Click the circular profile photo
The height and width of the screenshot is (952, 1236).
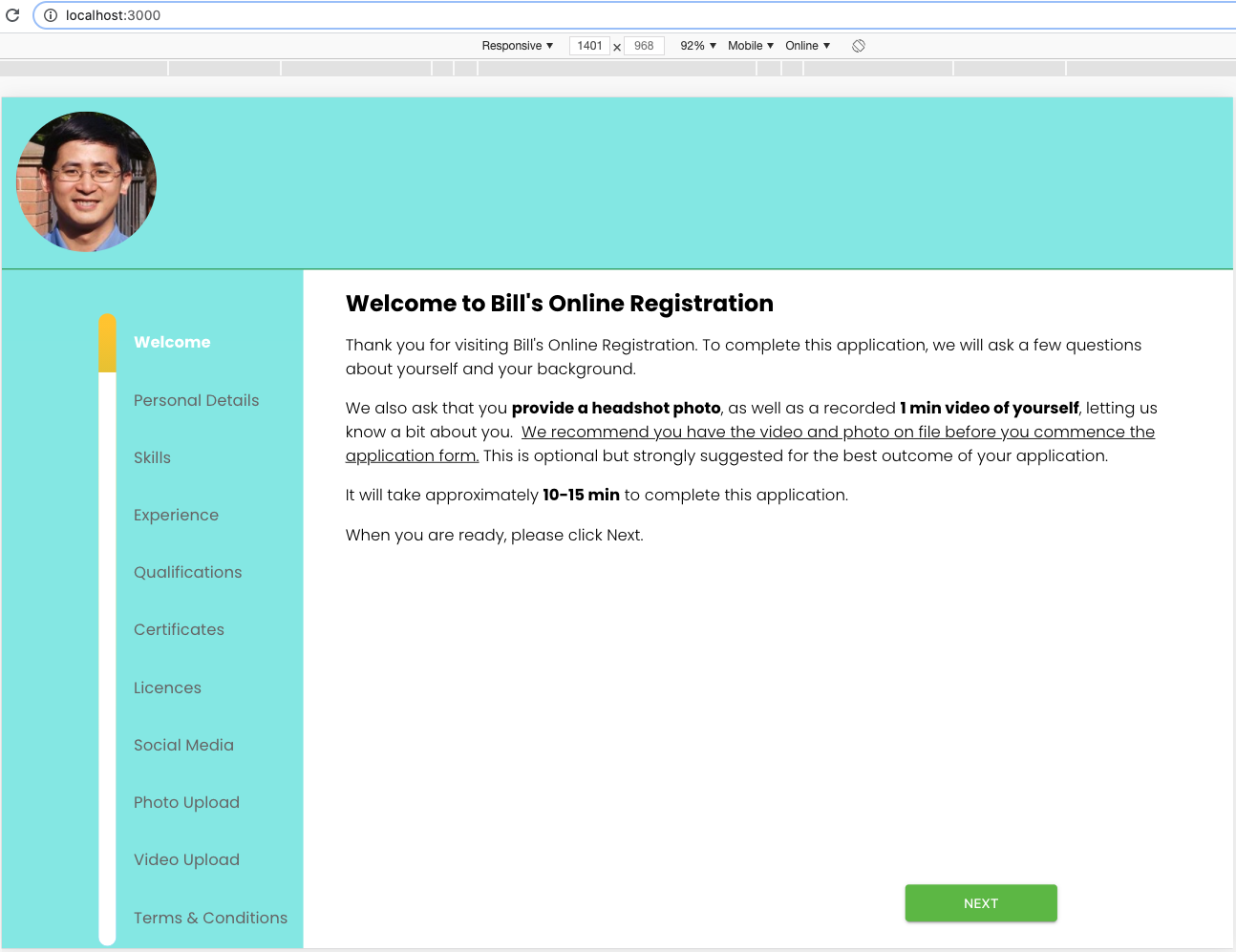coord(86,181)
